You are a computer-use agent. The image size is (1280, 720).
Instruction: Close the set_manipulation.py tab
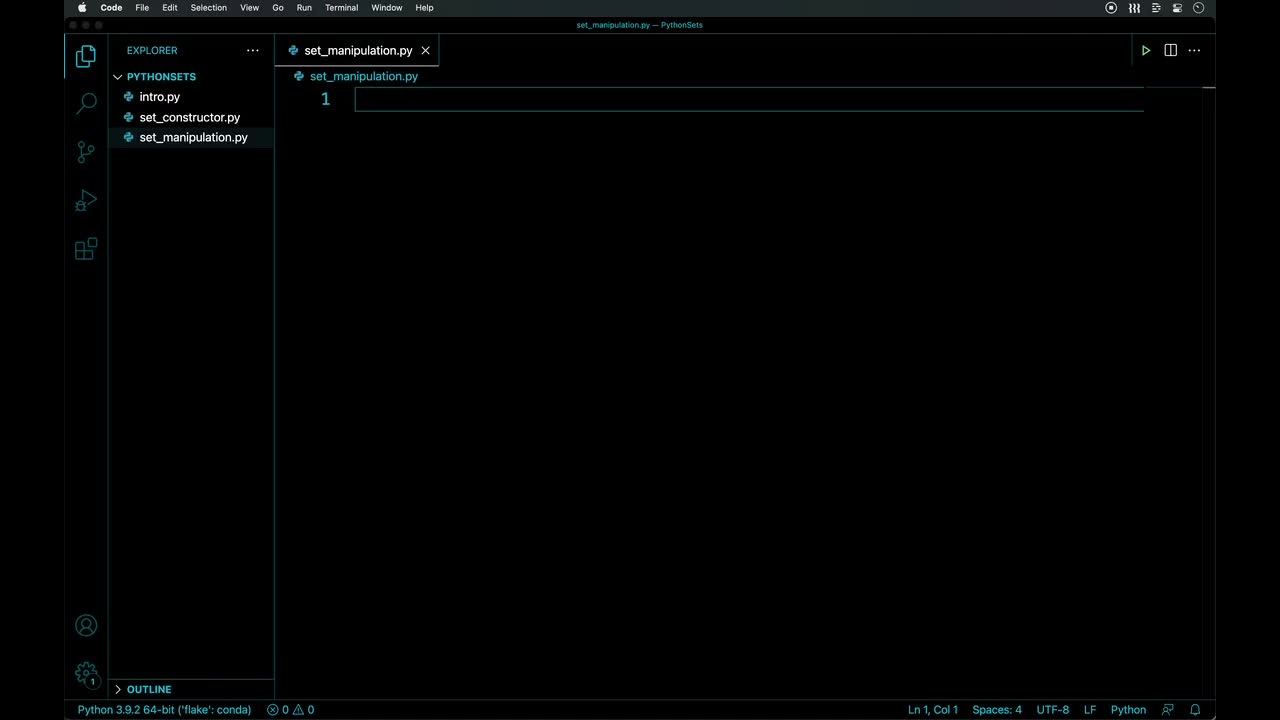tap(425, 50)
